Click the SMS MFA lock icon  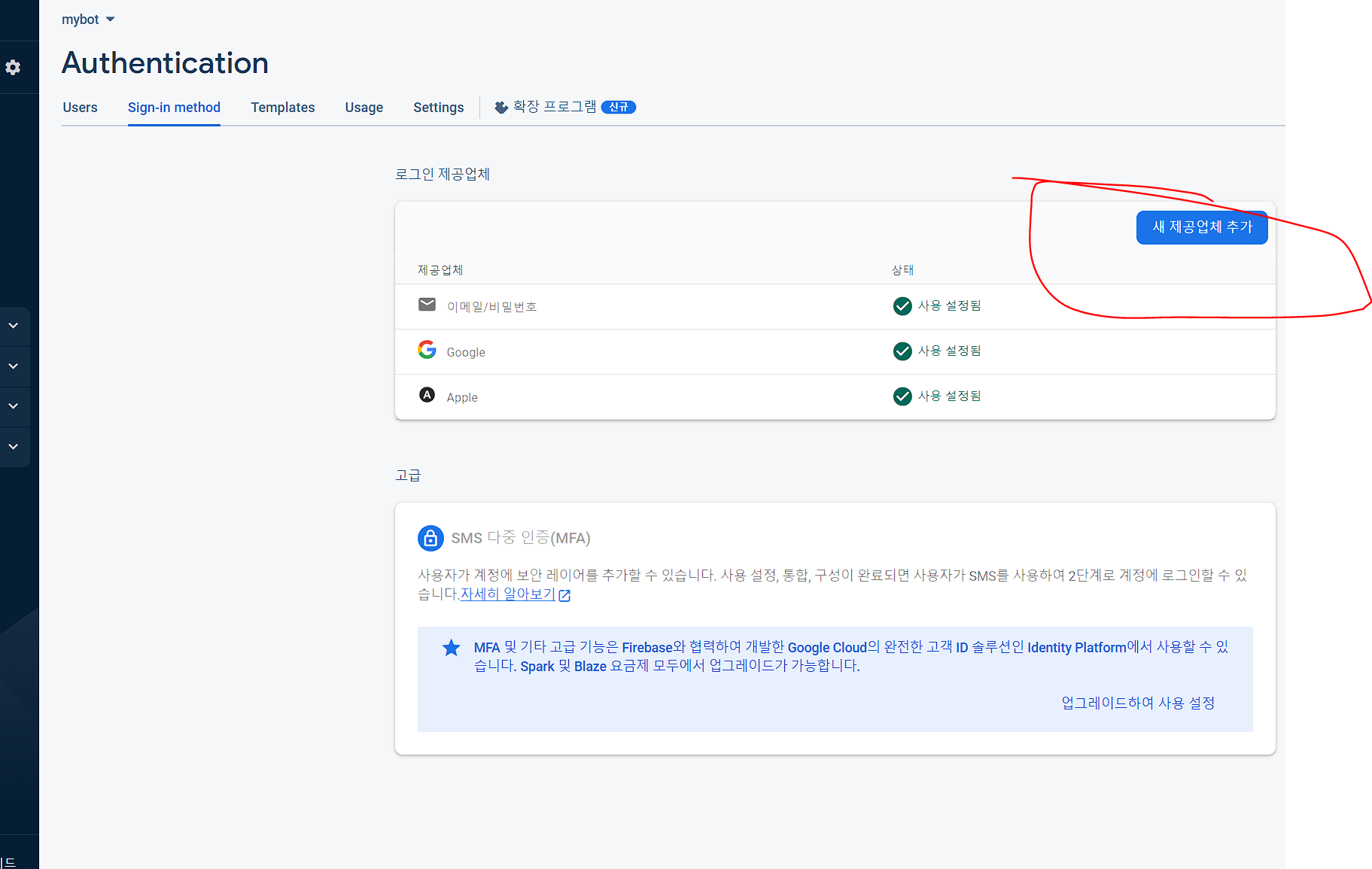[x=430, y=538]
